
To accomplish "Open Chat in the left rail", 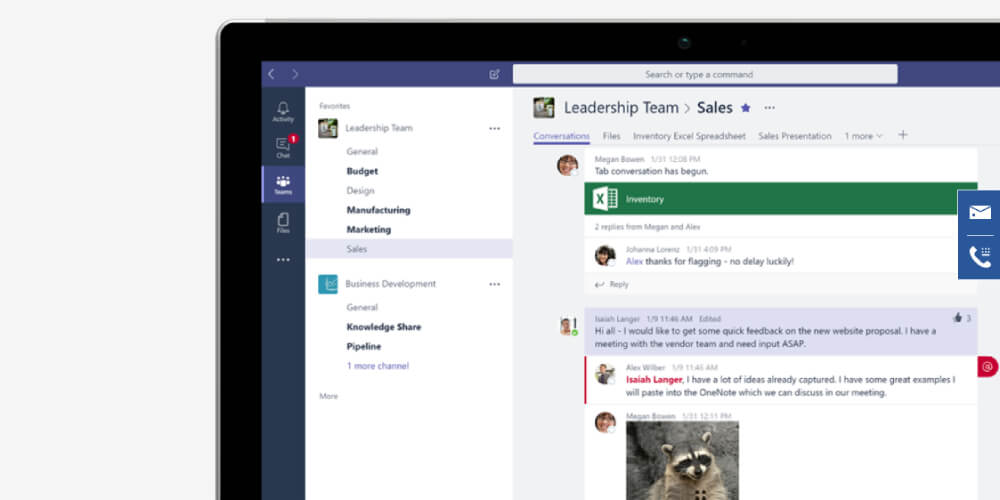I will point(283,148).
